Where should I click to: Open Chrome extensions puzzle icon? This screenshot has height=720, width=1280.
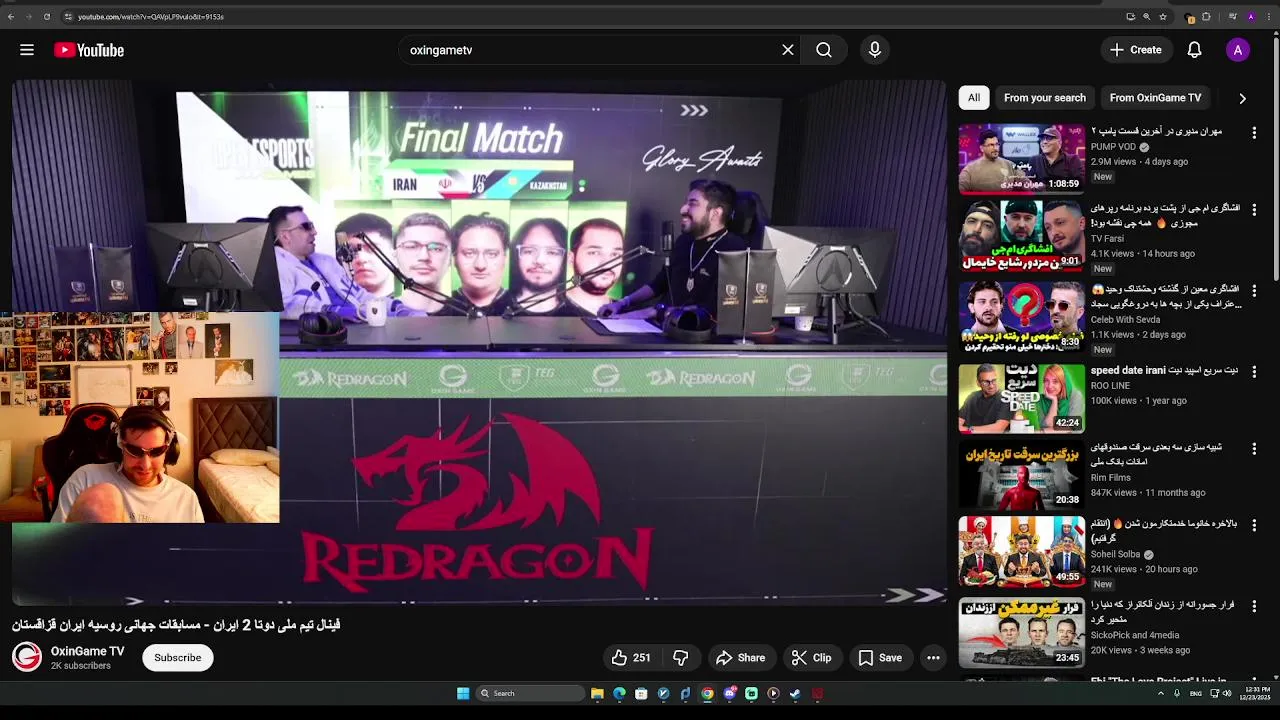(x=1206, y=17)
